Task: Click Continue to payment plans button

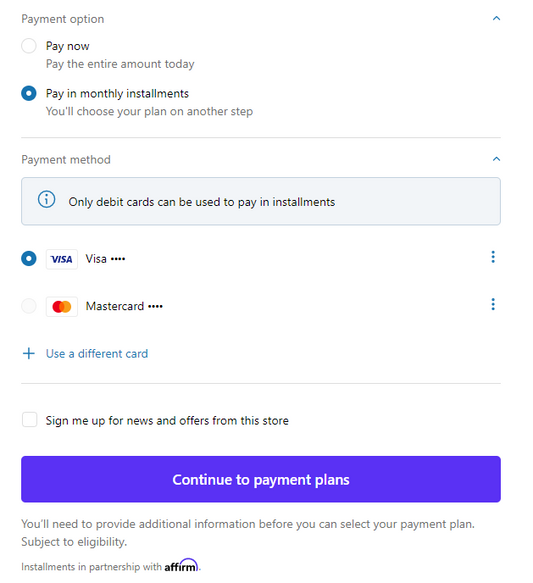Action: 261,479
